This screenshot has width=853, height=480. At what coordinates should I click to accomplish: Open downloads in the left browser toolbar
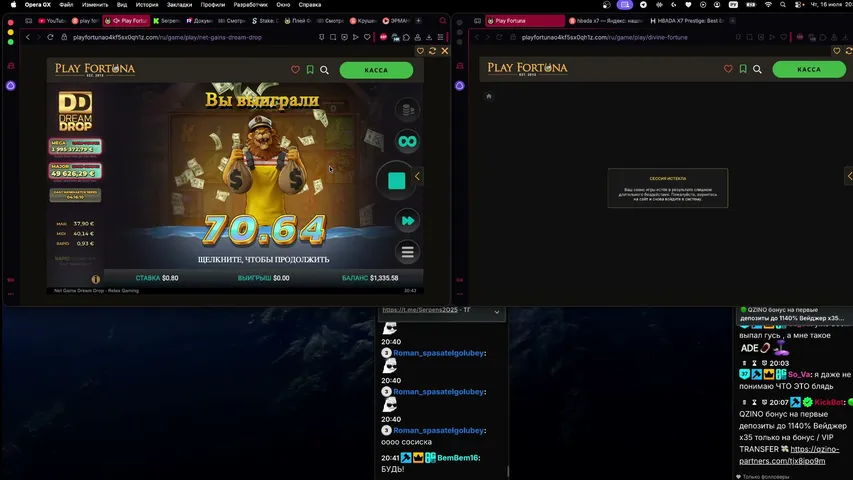(429, 38)
